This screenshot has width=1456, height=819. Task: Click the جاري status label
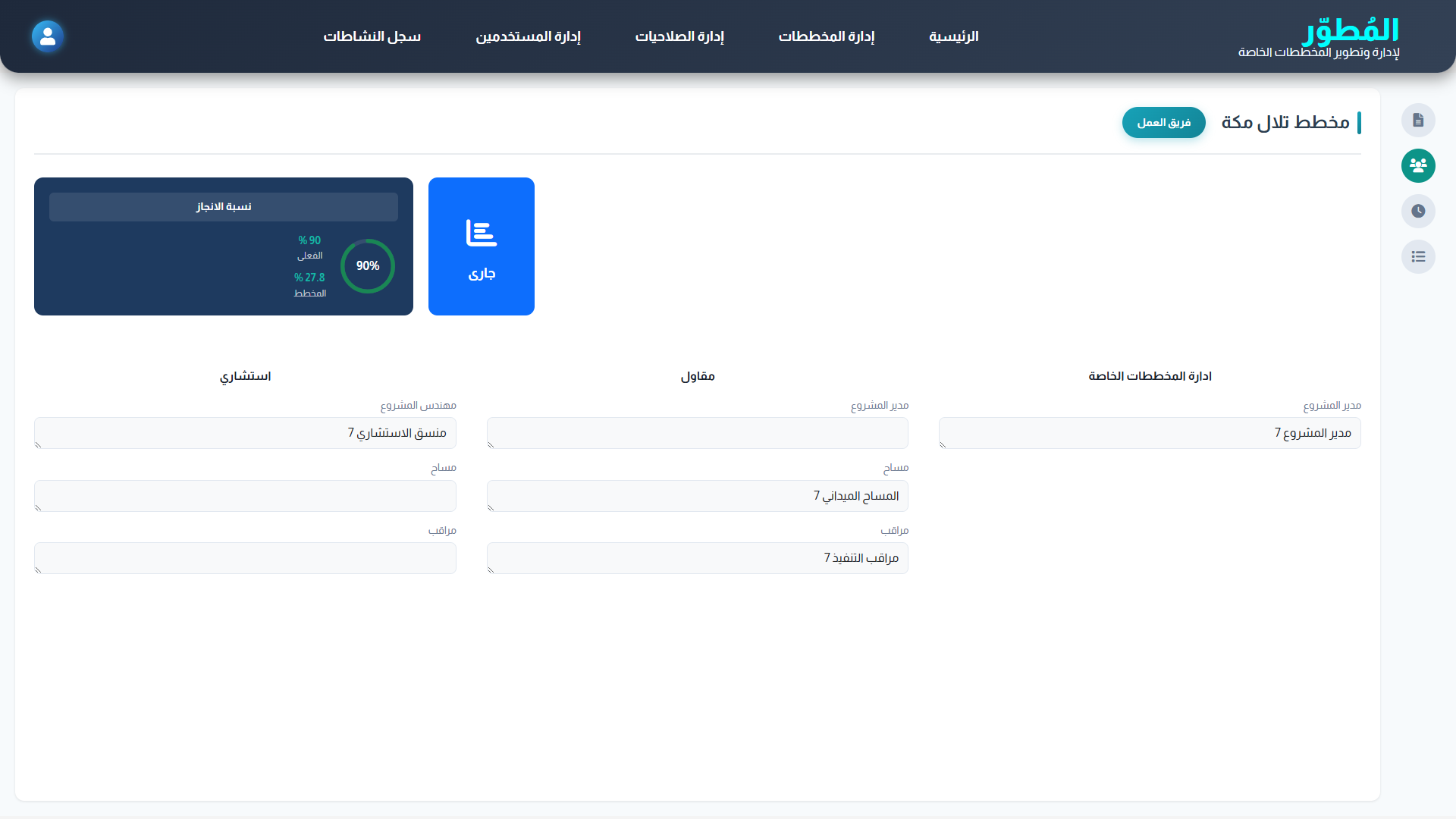(x=482, y=274)
